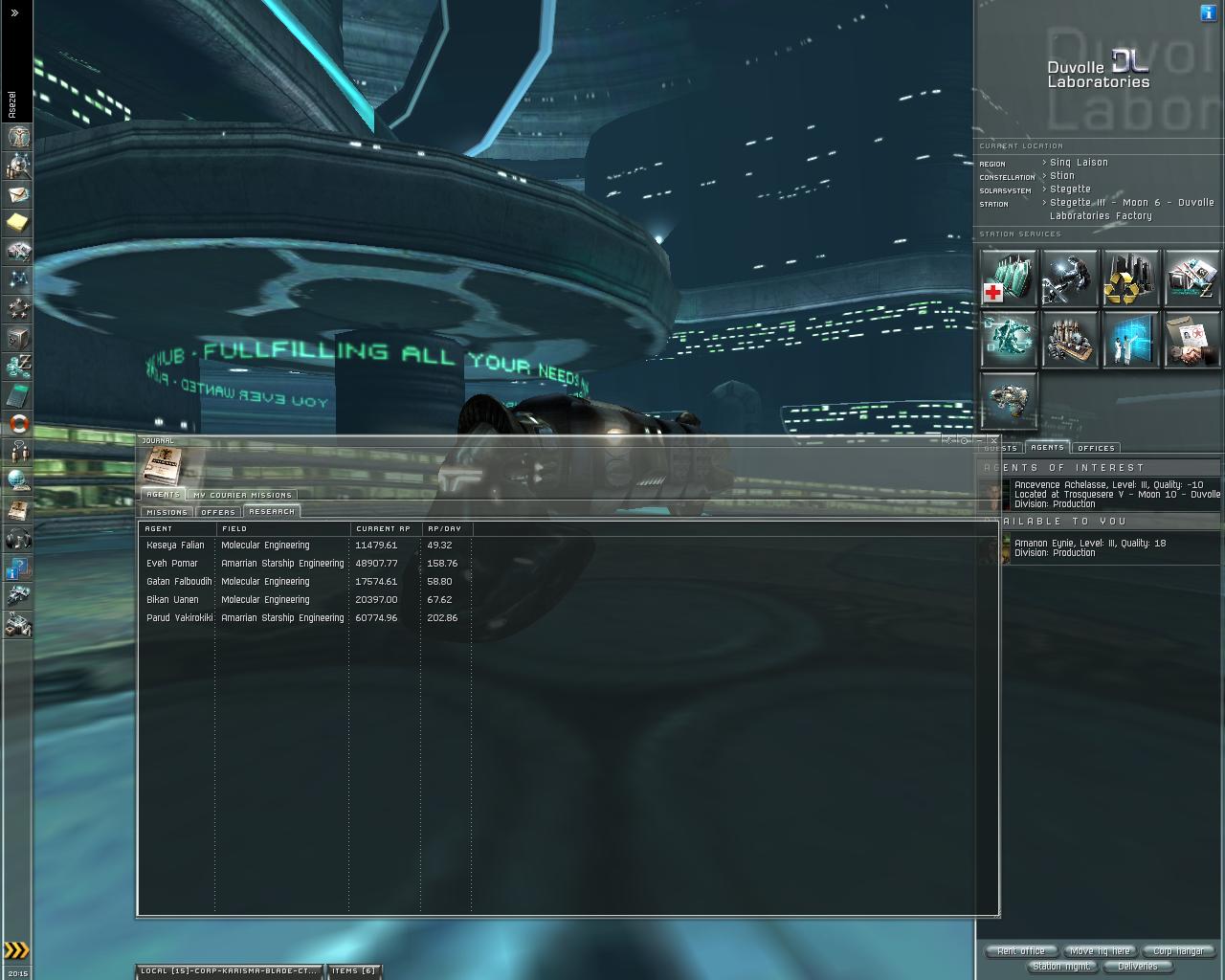Open the Corp hangar button
Screen dimensions: 1225x980
pos(1179,951)
